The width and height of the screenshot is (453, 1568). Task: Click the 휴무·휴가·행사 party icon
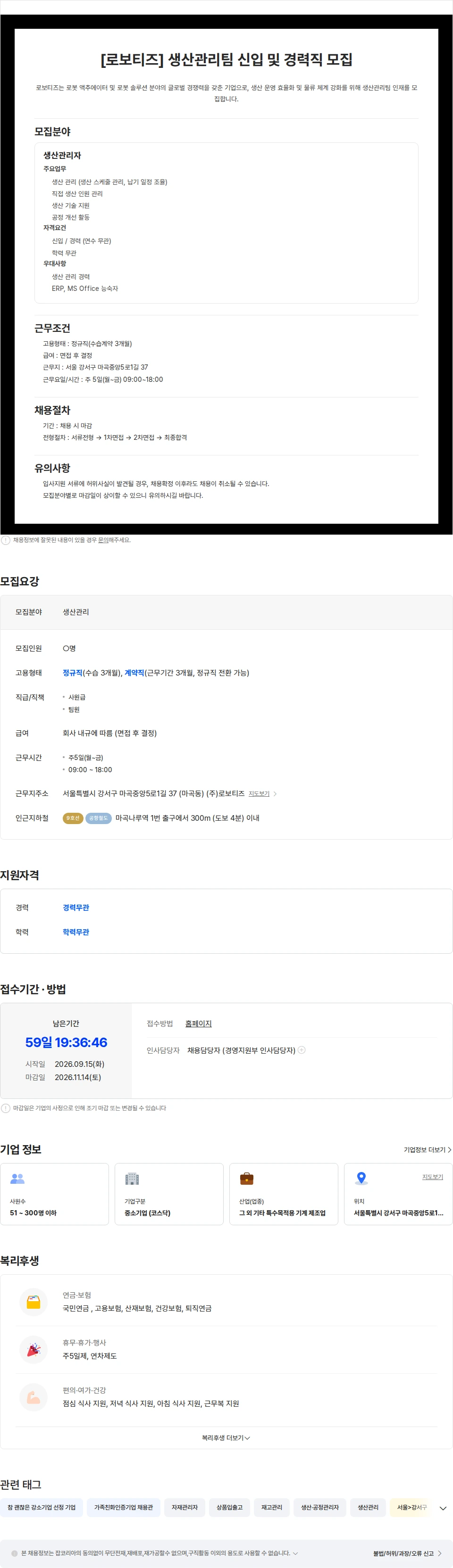pos(34,1349)
